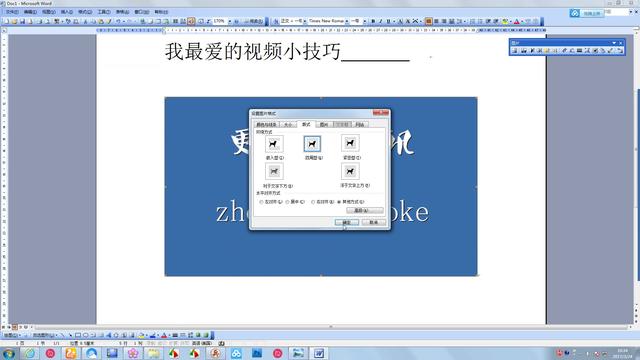Click the Open file toolbar icon
The image size is (640, 360).
(x=15, y=21)
